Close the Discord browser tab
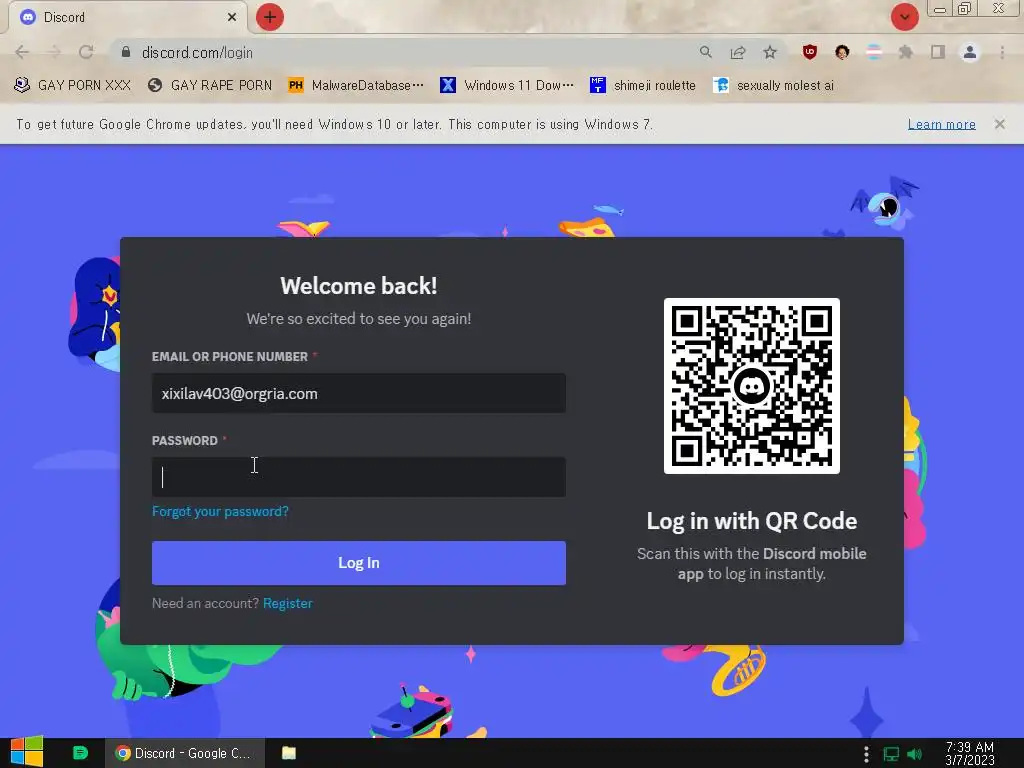Image resolution: width=1024 pixels, height=768 pixels. [x=232, y=17]
